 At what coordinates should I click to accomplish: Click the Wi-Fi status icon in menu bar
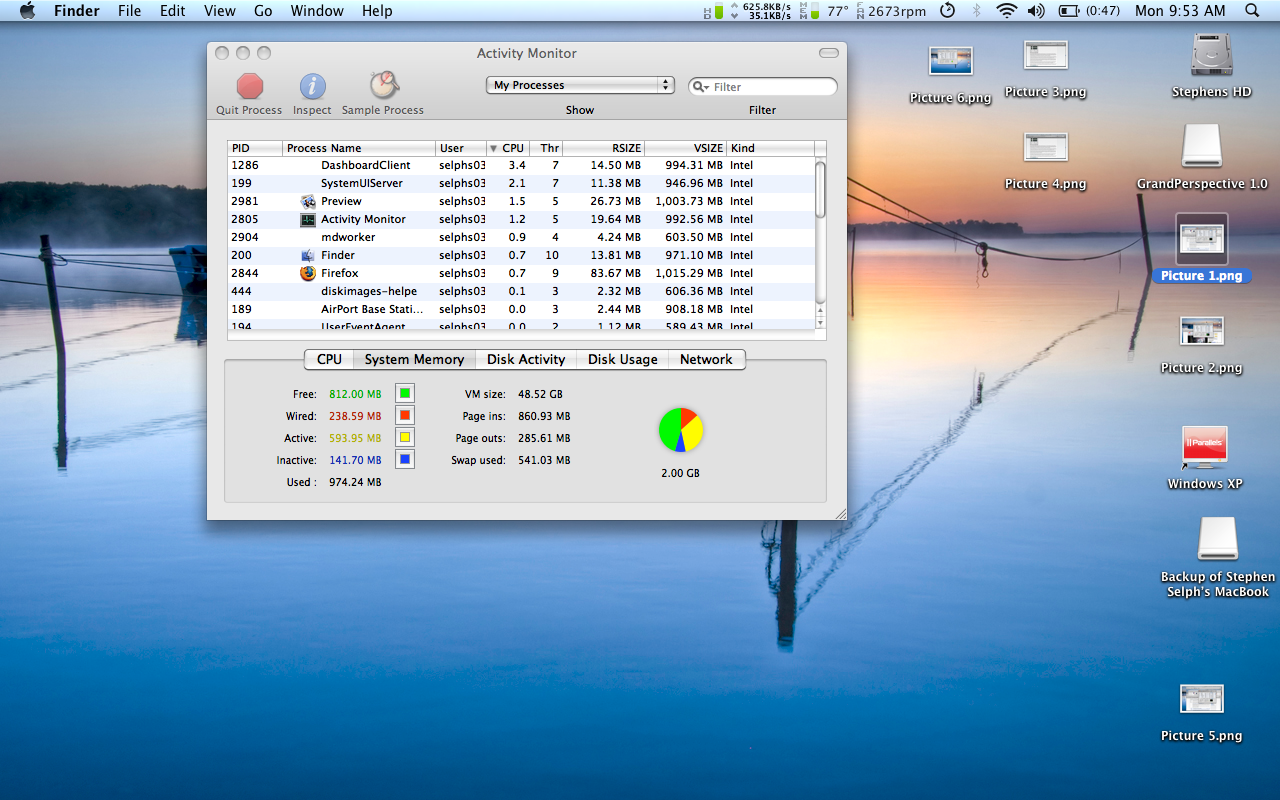tap(1006, 11)
